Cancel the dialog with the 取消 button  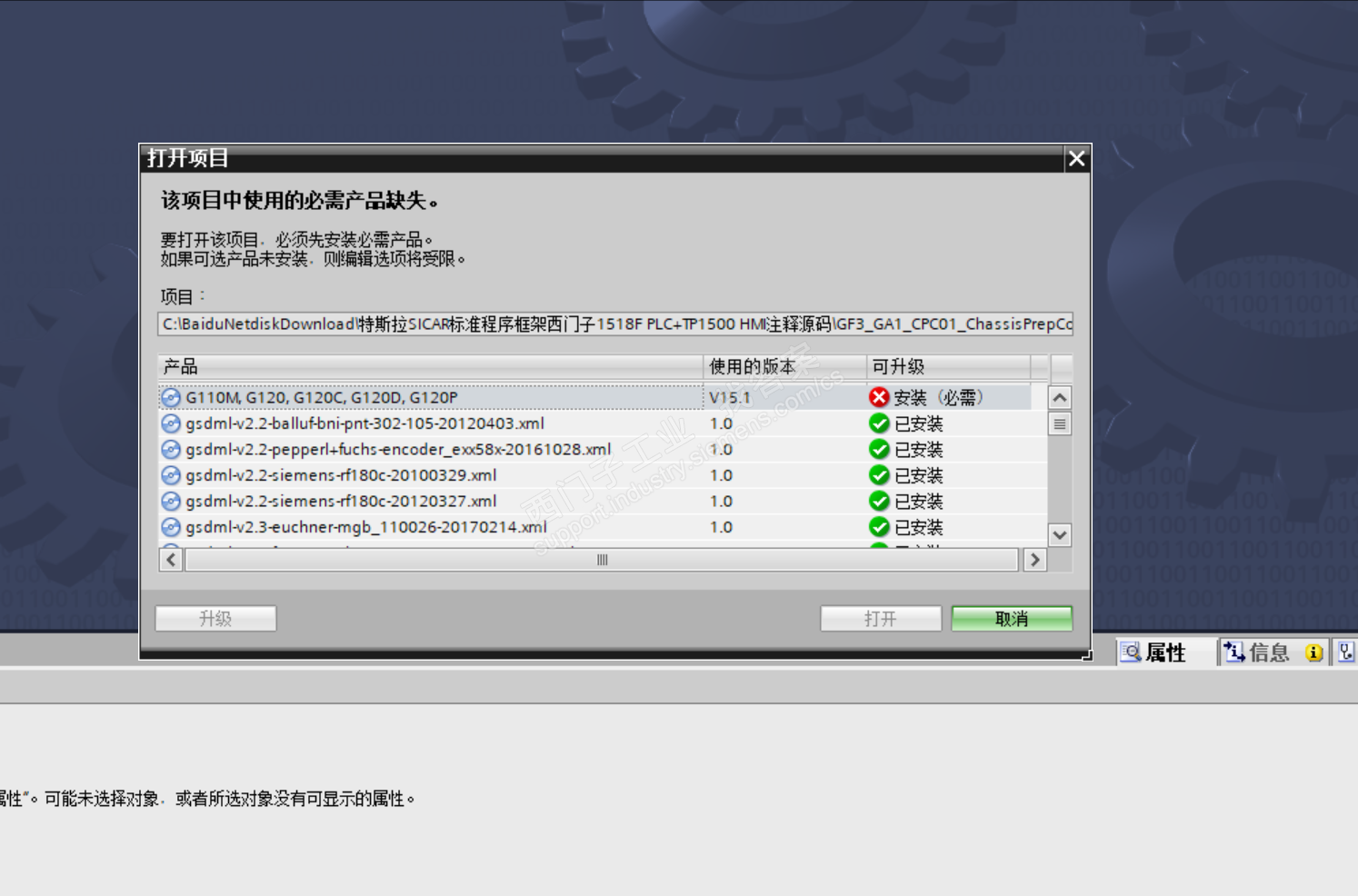click(1012, 619)
